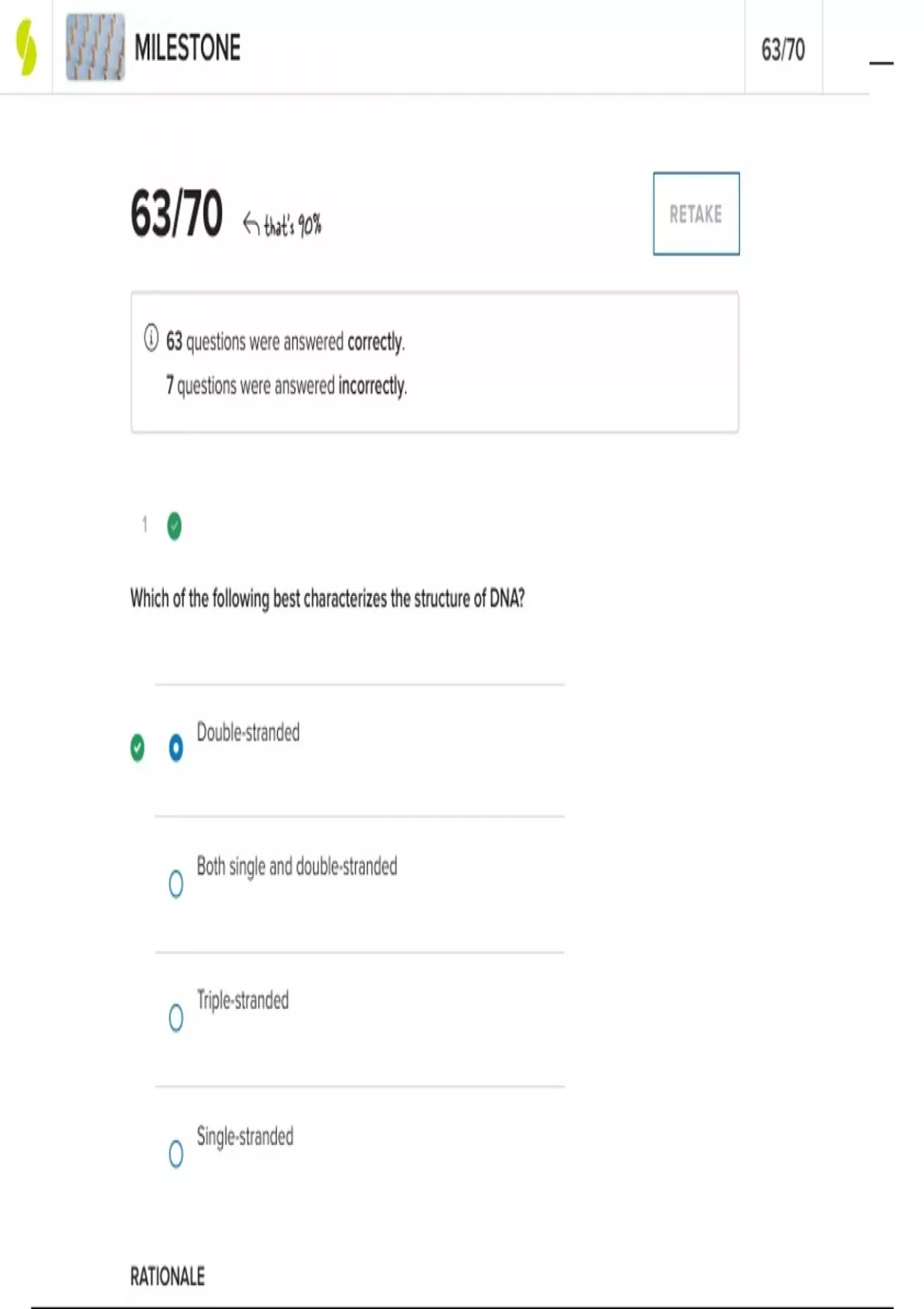The image size is (924, 1309).
Task: Choose the "Both single and double-stranded" radio option
Action: coord(176,883)
